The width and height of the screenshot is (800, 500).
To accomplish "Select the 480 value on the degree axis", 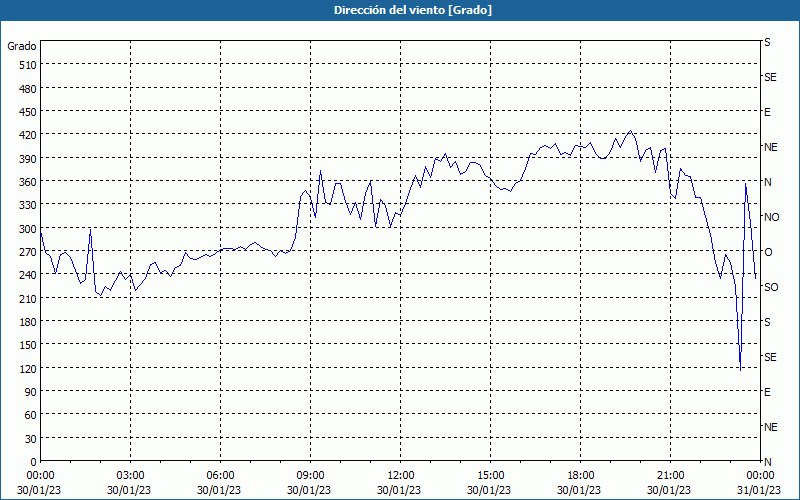I will [x=28, y=89].
